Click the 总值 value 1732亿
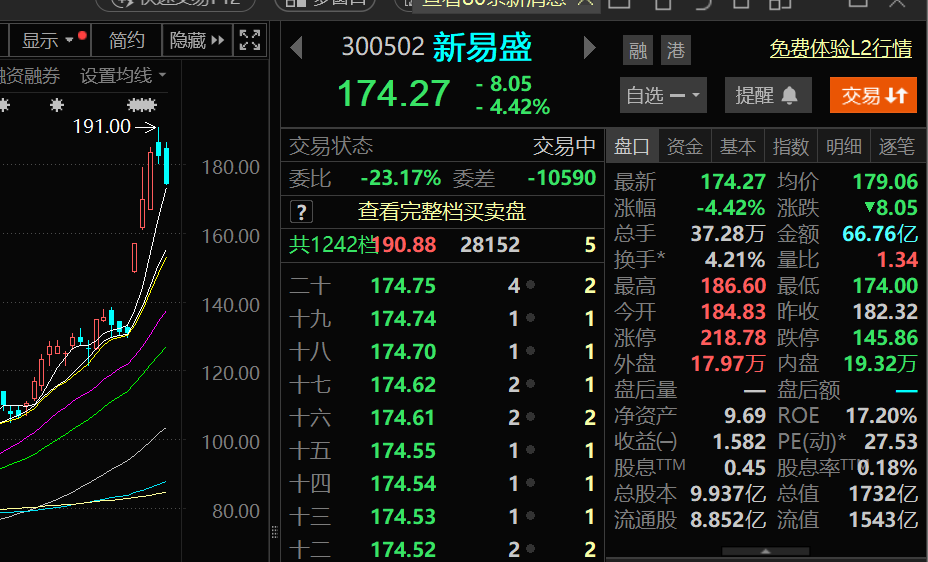Image resolution: width=928 pixels, height=562 pixels. coord(883,493)
